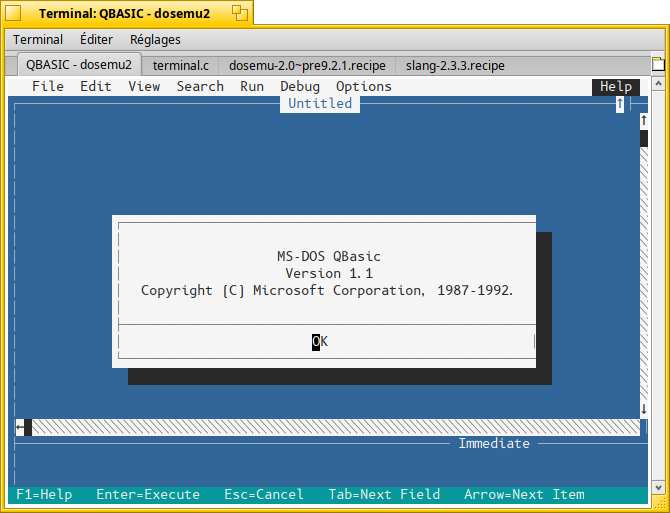Open the QBasic Edit menu
The width and height of the screenshot is (670, 513).
pos(96,87)
